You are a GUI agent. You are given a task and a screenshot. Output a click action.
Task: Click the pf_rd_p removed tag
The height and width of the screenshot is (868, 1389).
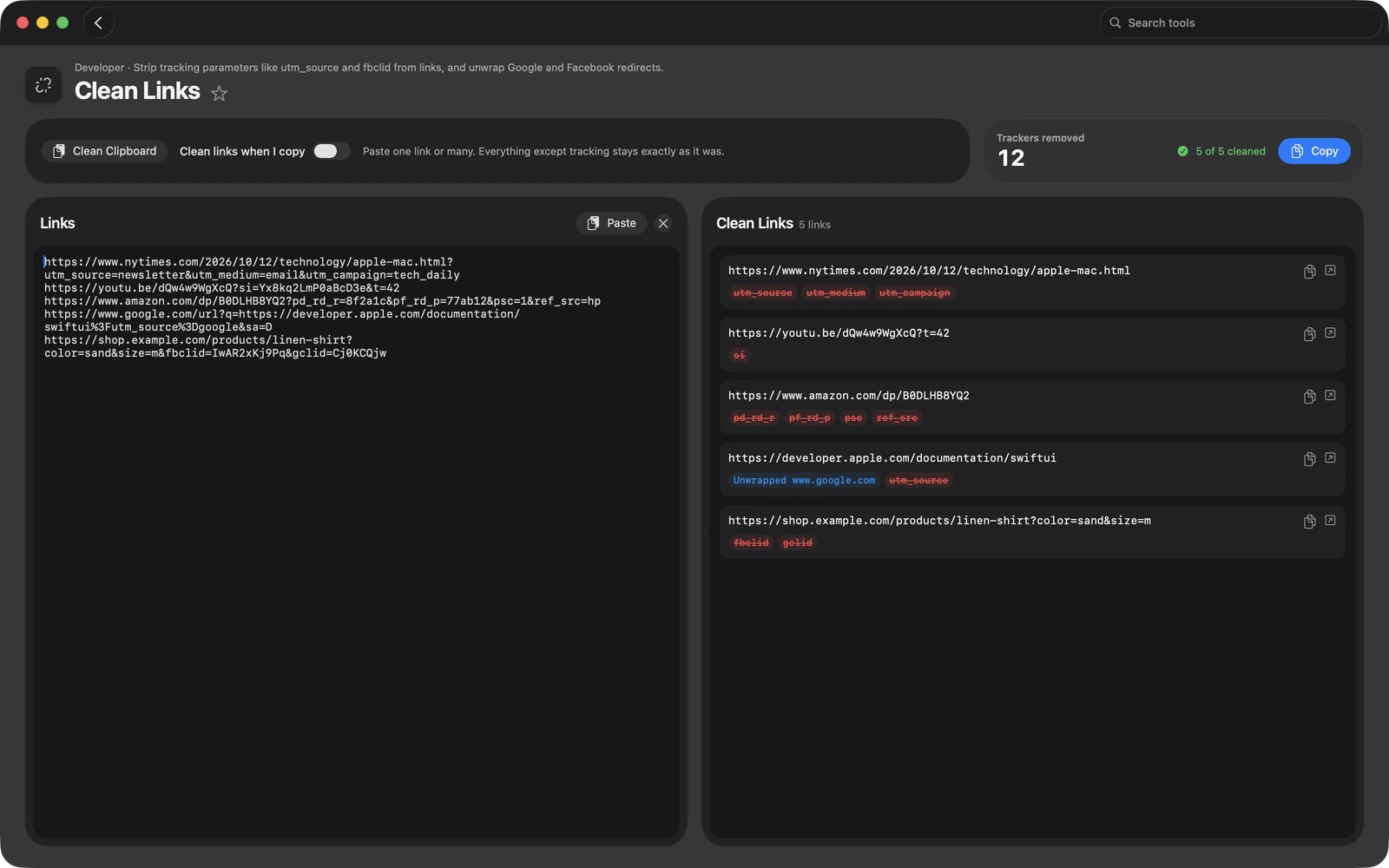(x=809, y=418)
